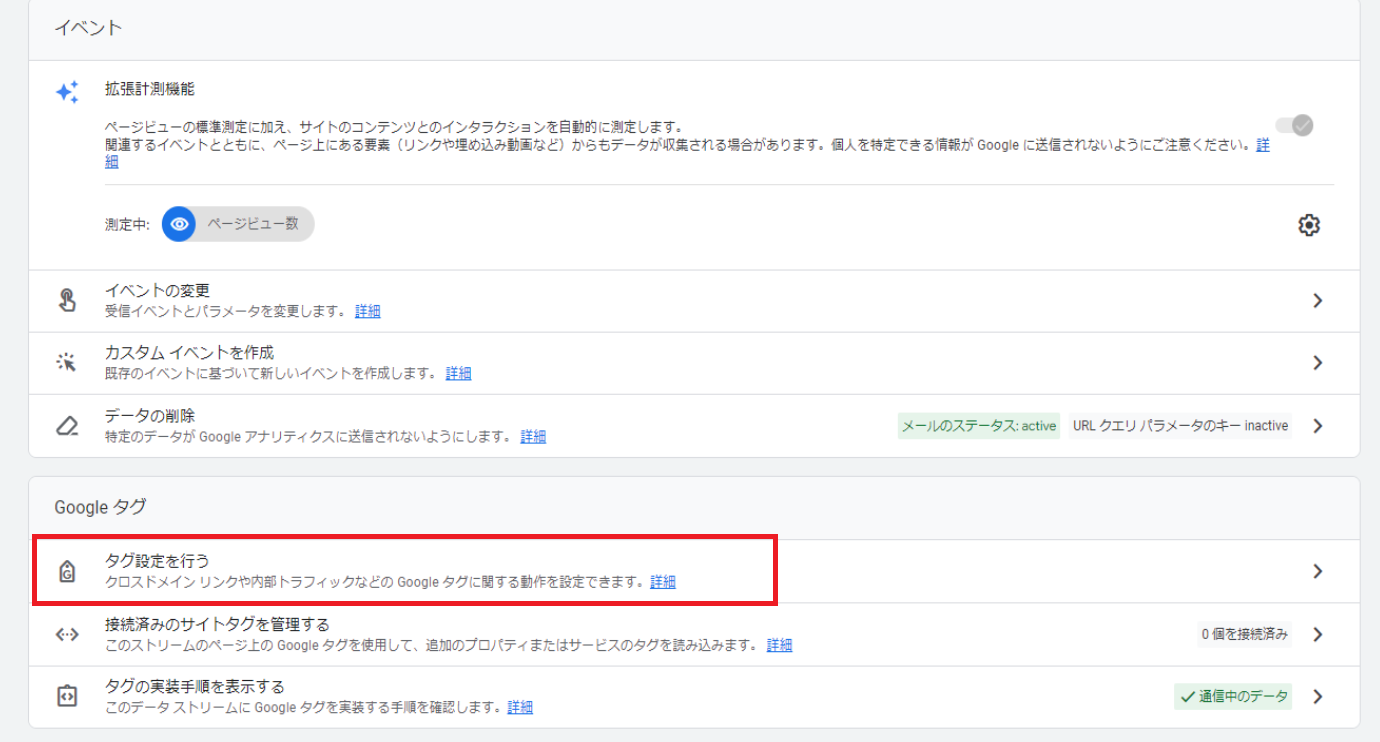Click the 通信中のデータ status badge

point(1233,696)
